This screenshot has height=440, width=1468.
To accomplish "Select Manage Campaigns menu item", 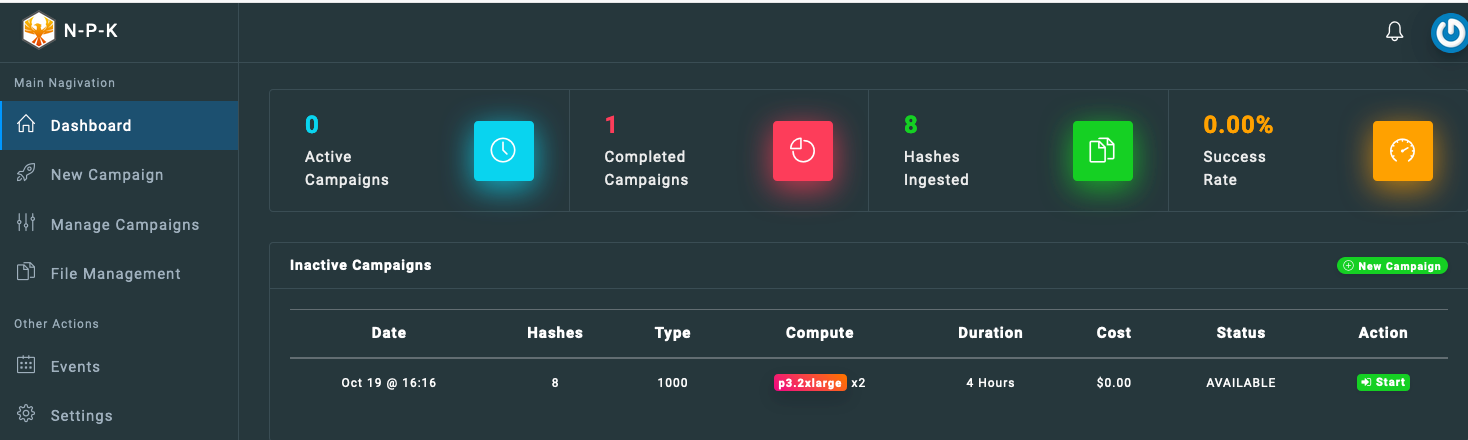I will (125, 224).
